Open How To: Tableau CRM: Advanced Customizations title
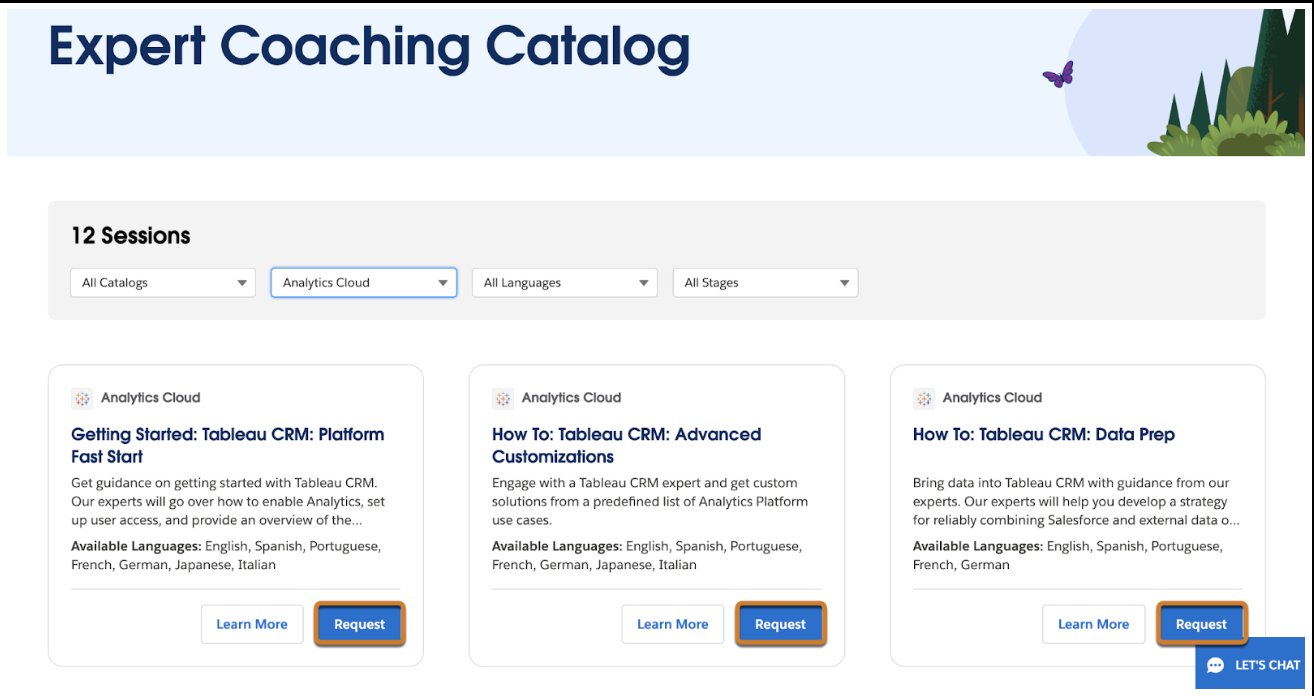This screenshot has height=696, width=1314. point(627,445)
